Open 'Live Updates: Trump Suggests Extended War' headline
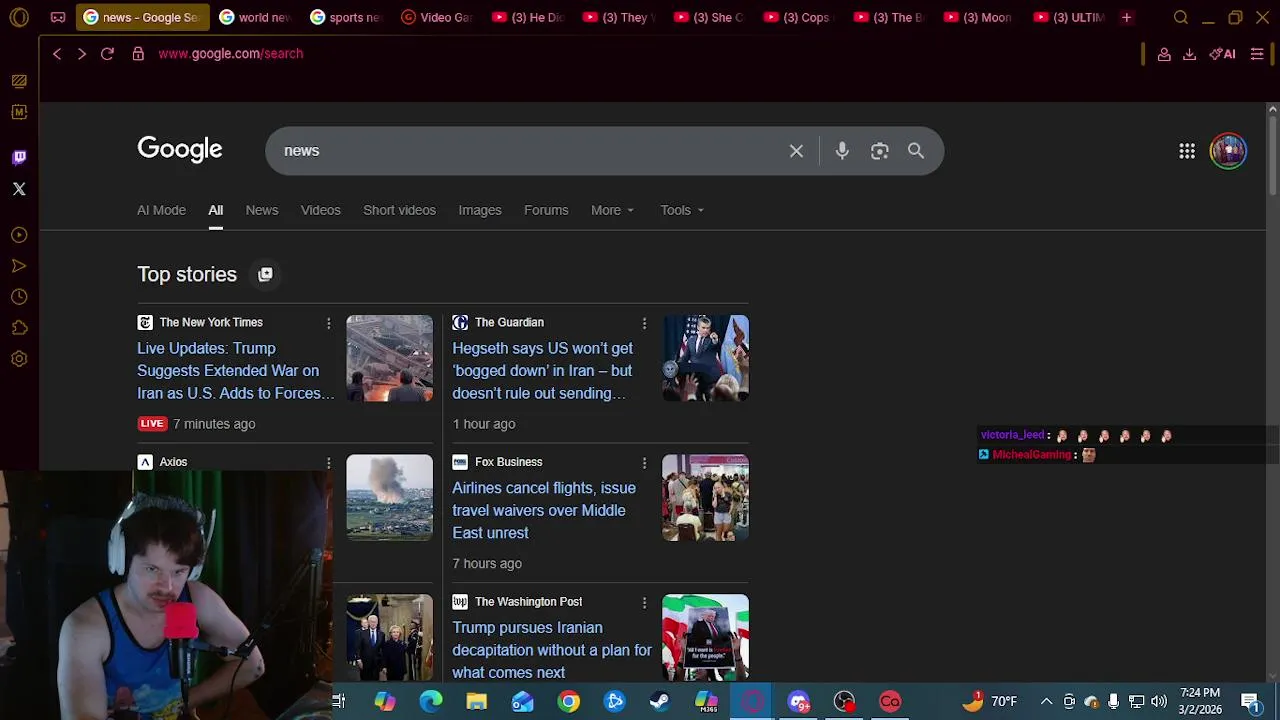Screen dimensions: 1280x720 236,371
